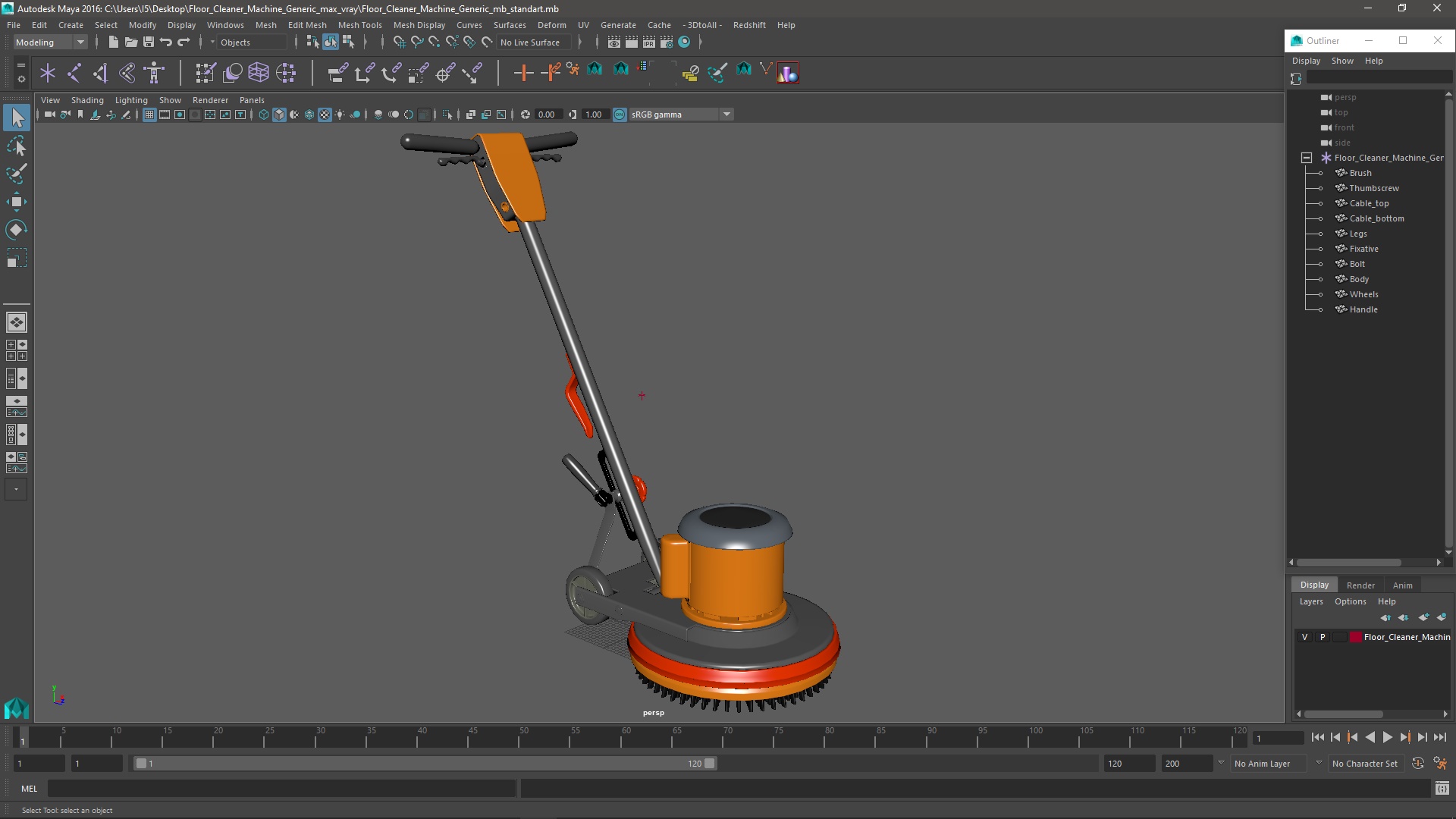Switch to the Render layer tab
The image size is (1456, 819).
click(x=1360, y=585)
